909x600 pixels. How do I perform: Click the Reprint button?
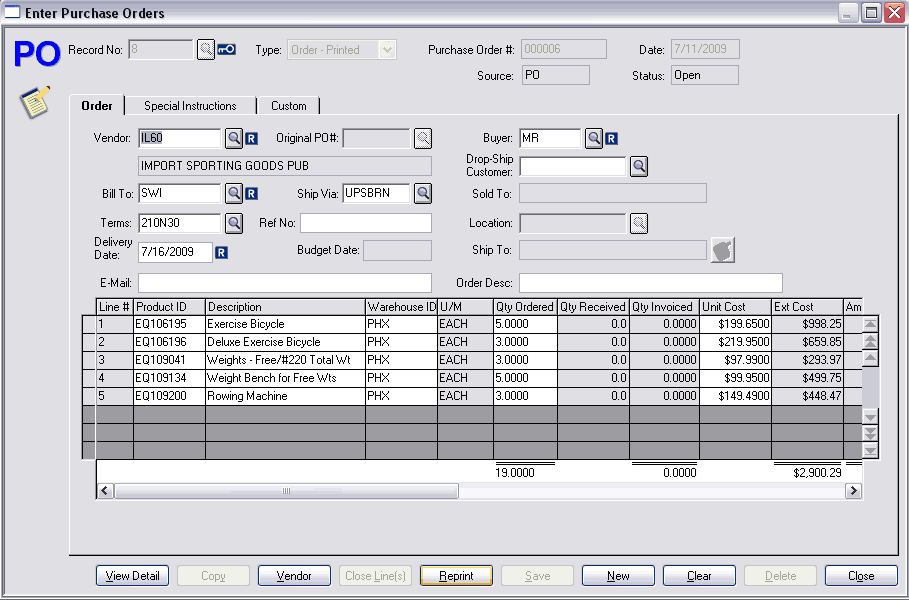456,576
